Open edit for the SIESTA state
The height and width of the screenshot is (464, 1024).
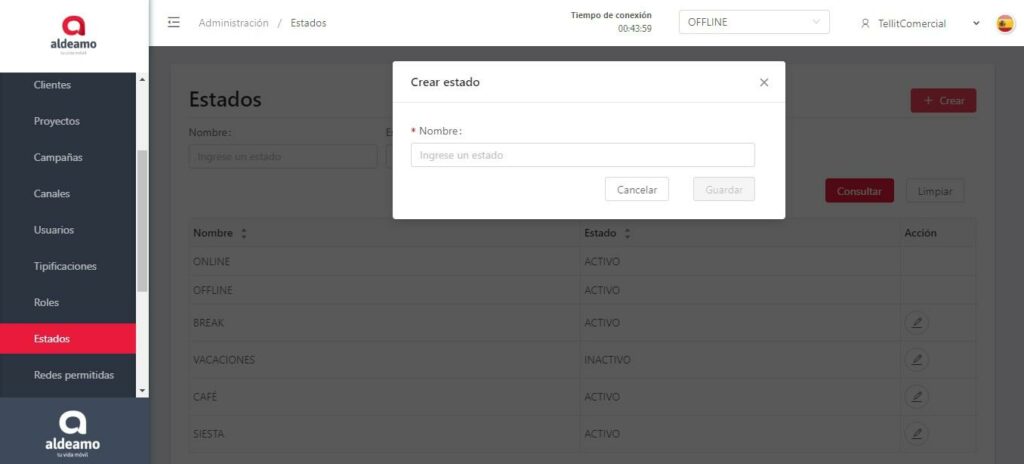(916, 433)
